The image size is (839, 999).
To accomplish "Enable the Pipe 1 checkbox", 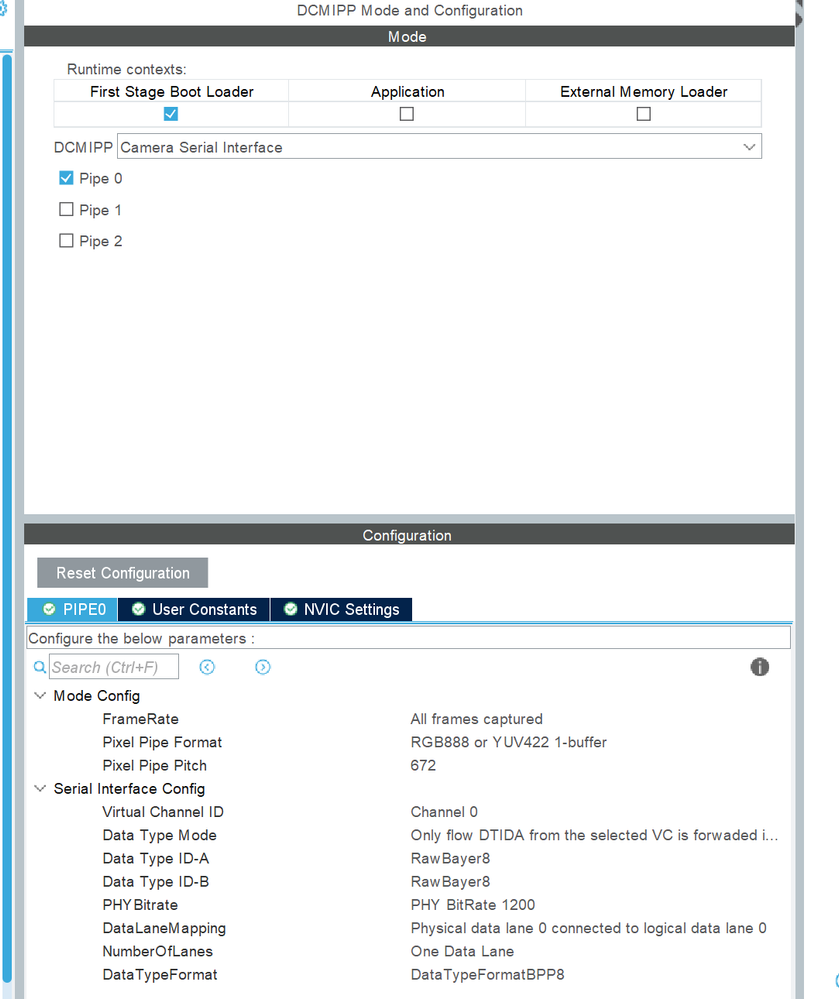I will (66, 209).
